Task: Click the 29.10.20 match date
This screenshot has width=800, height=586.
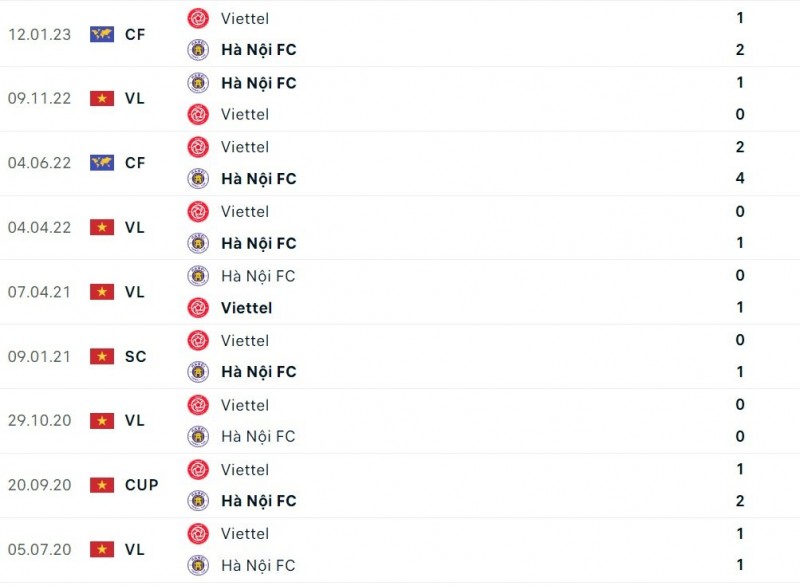Action: [40, 421]
